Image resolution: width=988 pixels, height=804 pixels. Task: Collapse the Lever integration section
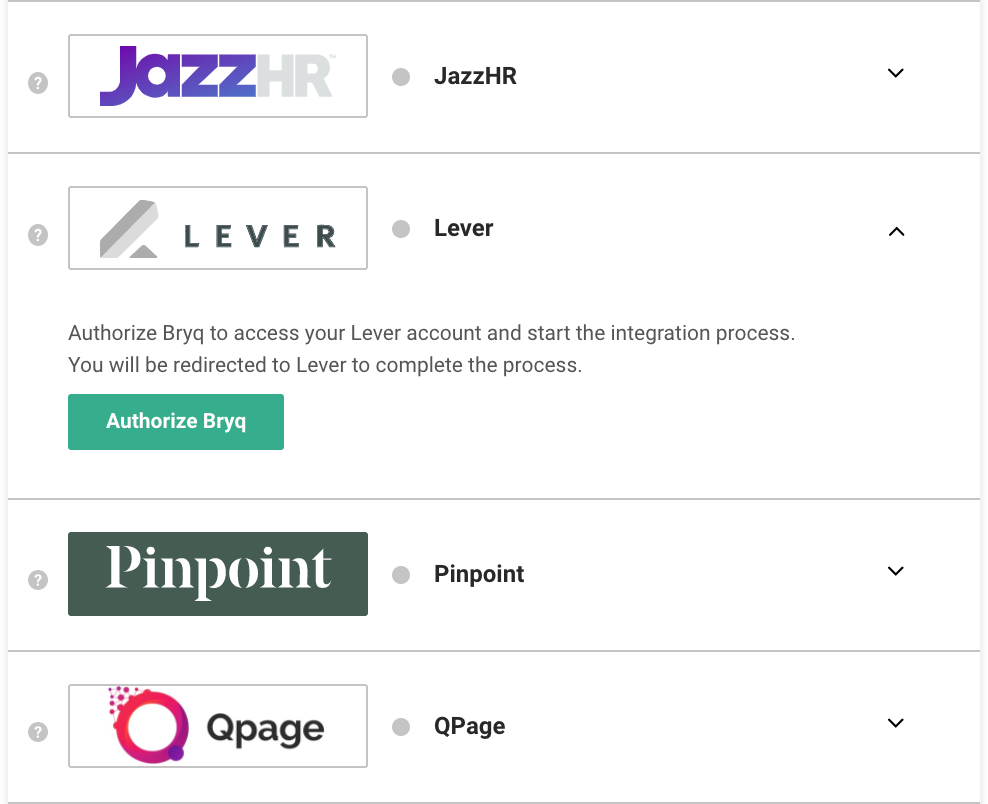(x=896, y=231)
